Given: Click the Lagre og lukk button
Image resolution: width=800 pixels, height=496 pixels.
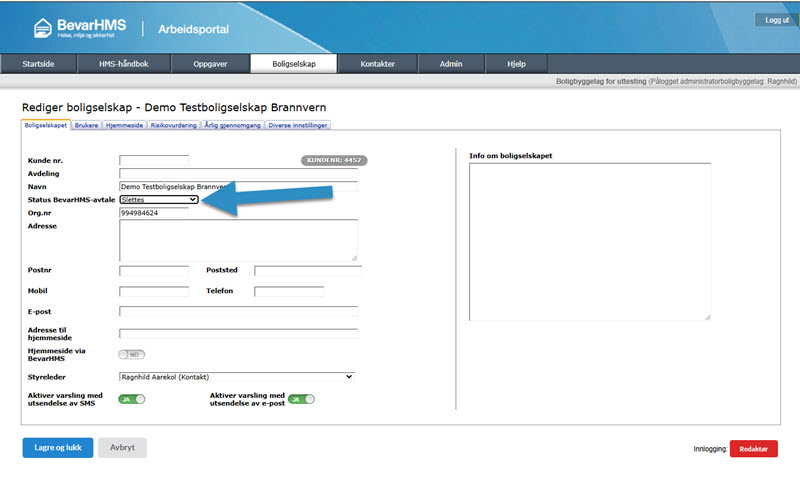Looking at the screenshot, I should [x=57, y=447].
